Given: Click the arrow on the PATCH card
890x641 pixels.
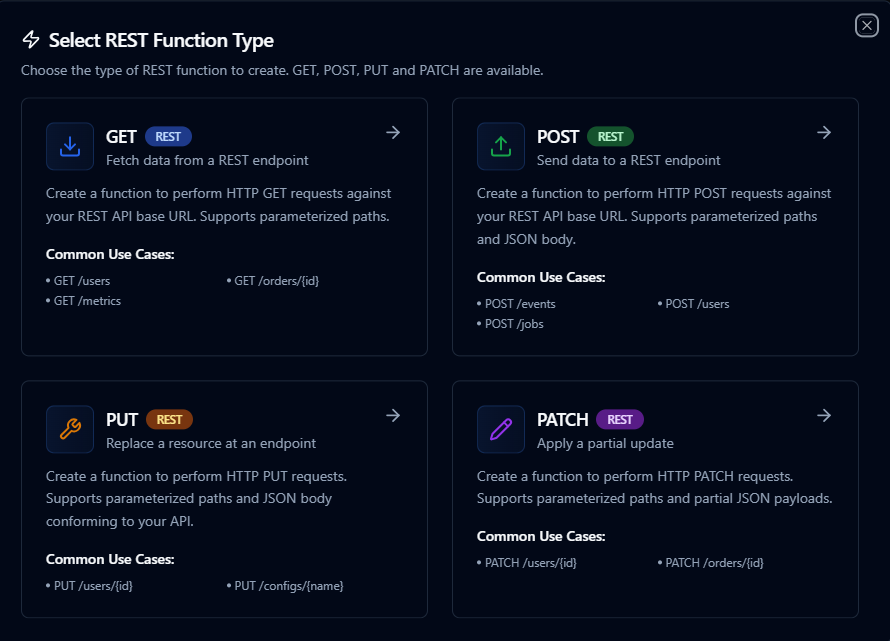Looking at the screenshot, I should pyautogui.click(x=823, y=415).
